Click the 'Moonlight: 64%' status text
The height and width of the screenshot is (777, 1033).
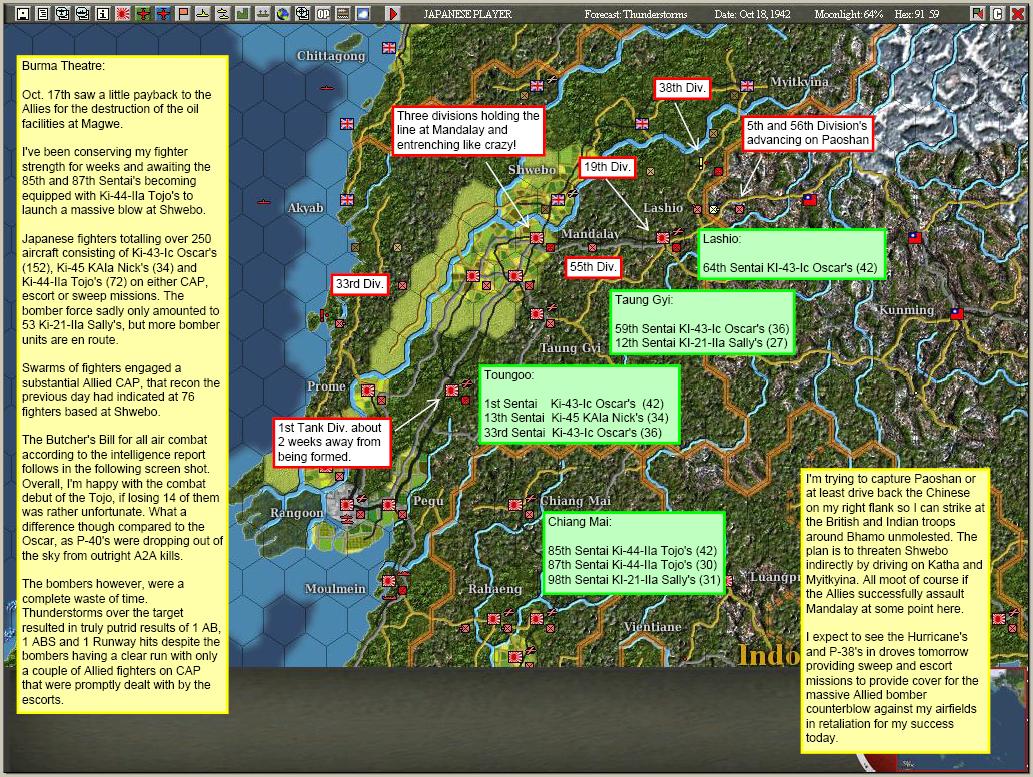[849, 14]
